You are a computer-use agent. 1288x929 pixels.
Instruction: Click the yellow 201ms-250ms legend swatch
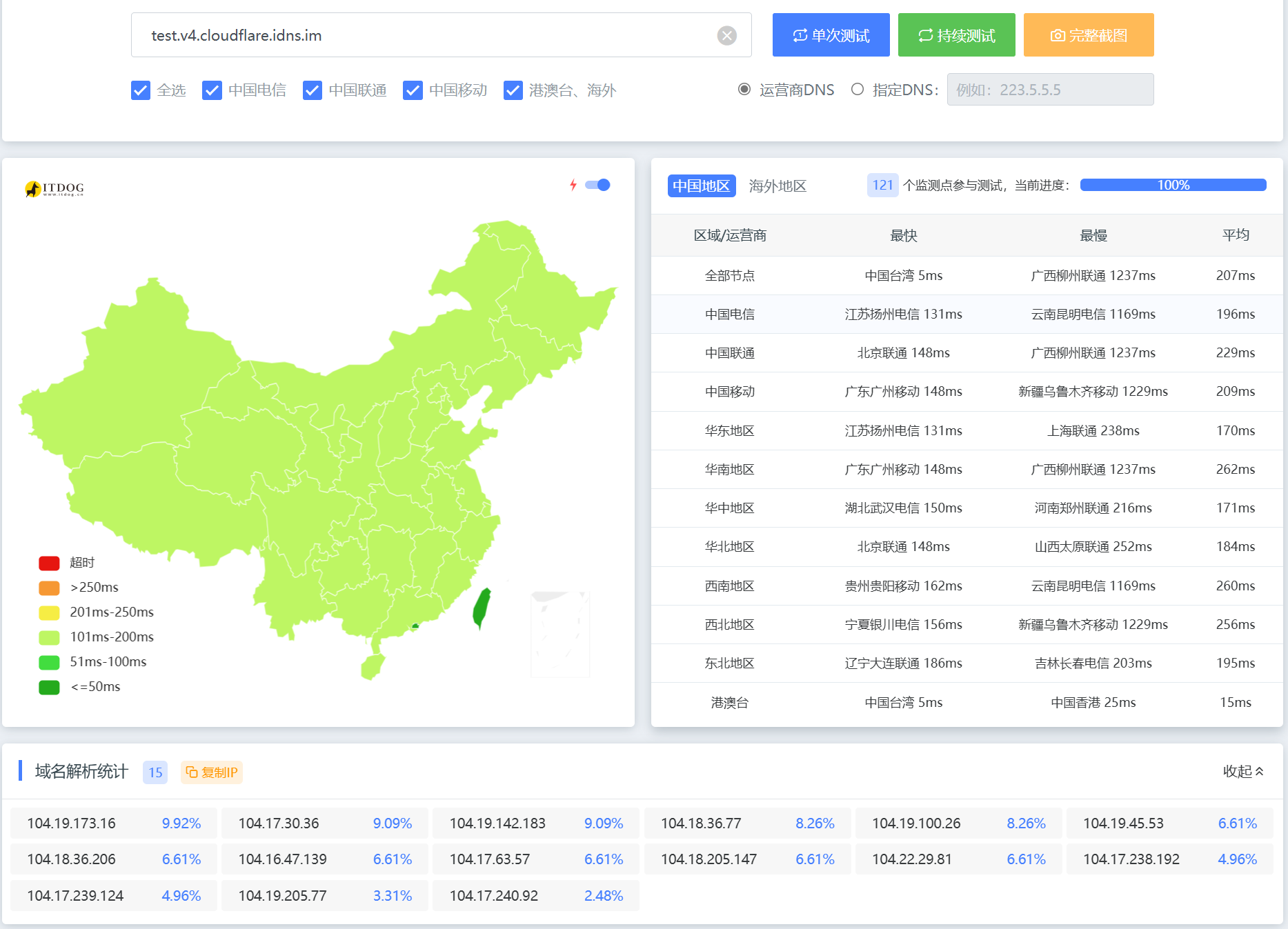pos(49,612)
